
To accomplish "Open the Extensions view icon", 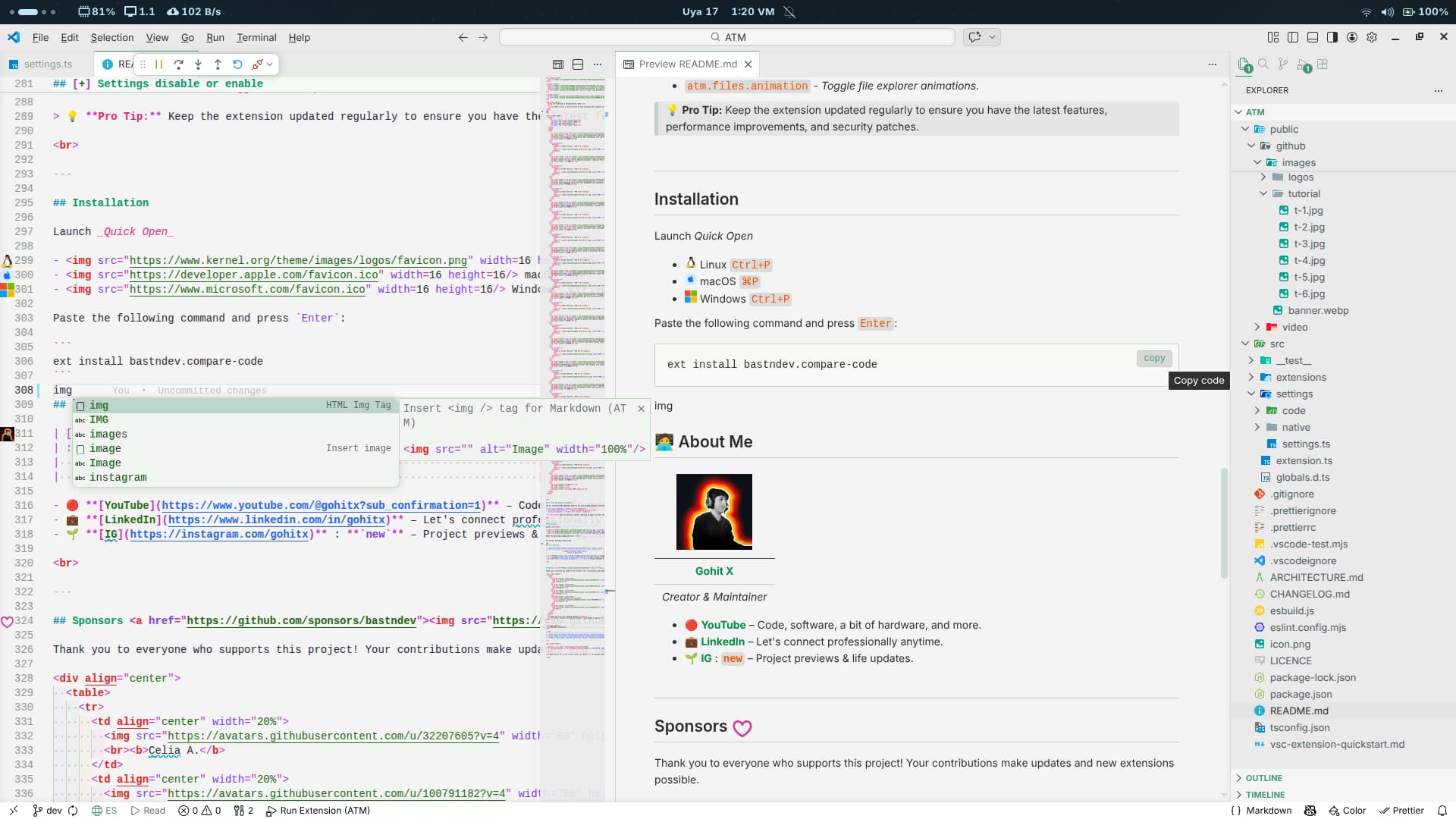I will [1323, 64].
